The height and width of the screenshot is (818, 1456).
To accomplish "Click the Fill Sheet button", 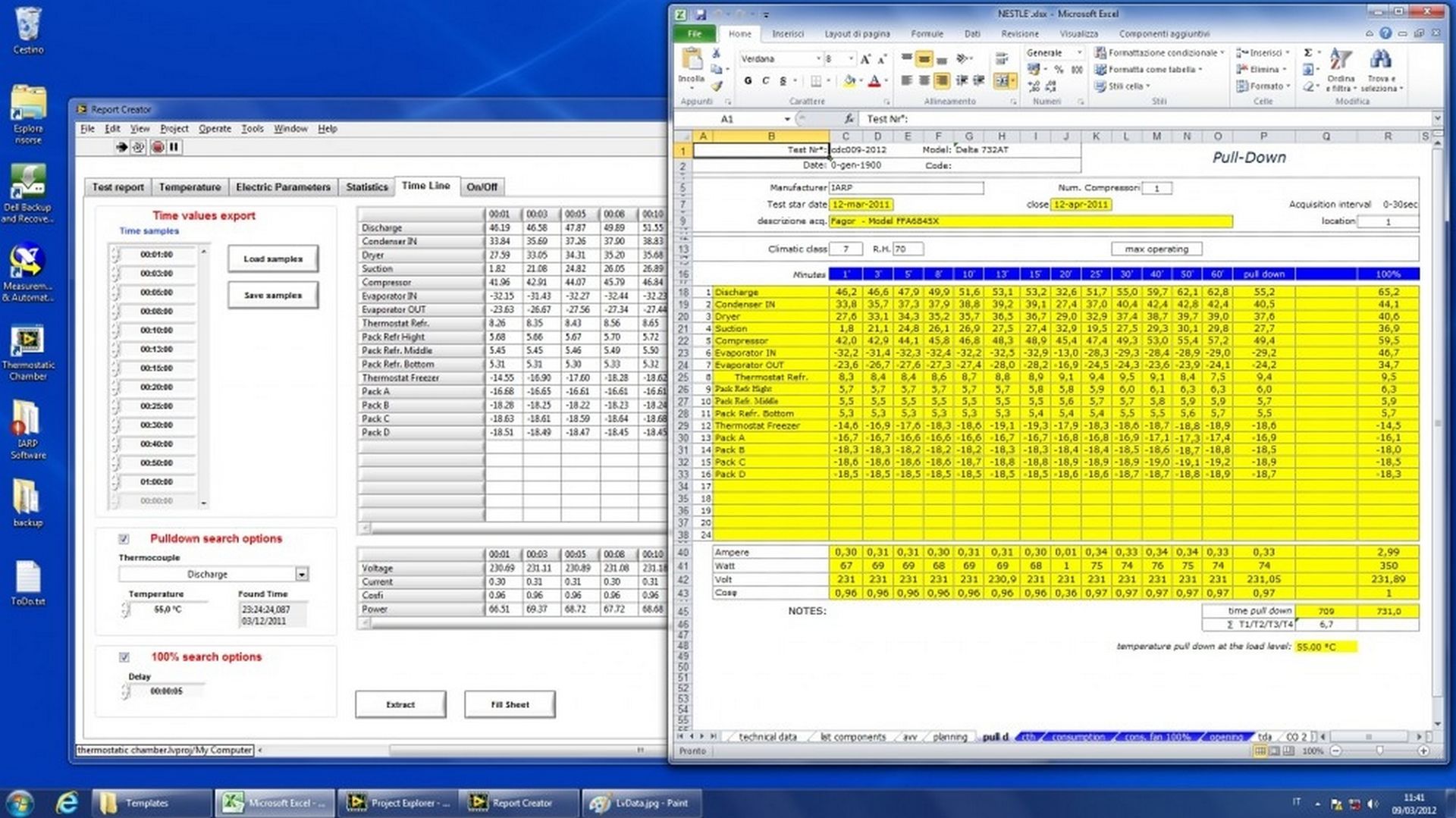I will [x=510, y=705].
